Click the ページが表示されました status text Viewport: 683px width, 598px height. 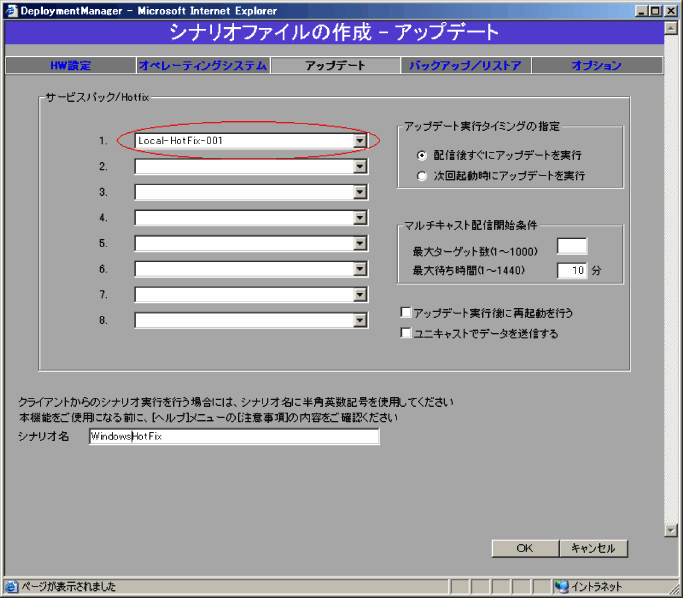[x=68, y=587]
